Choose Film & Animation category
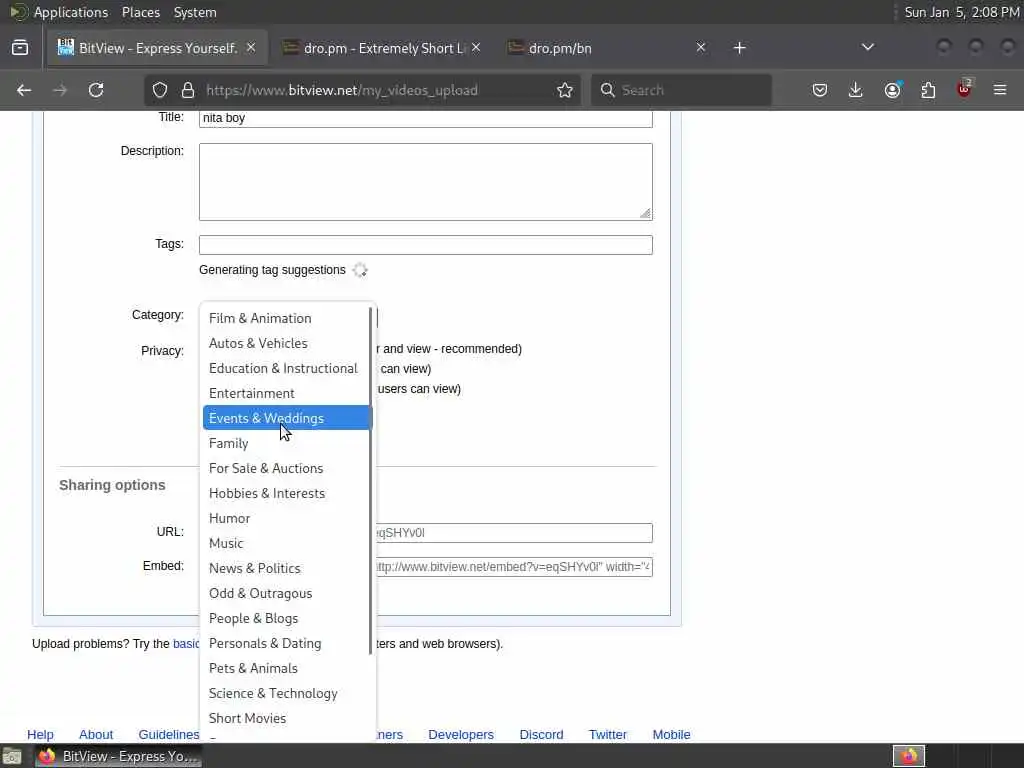This screenshot has height=768, width=1024. (x=287, y=318)
